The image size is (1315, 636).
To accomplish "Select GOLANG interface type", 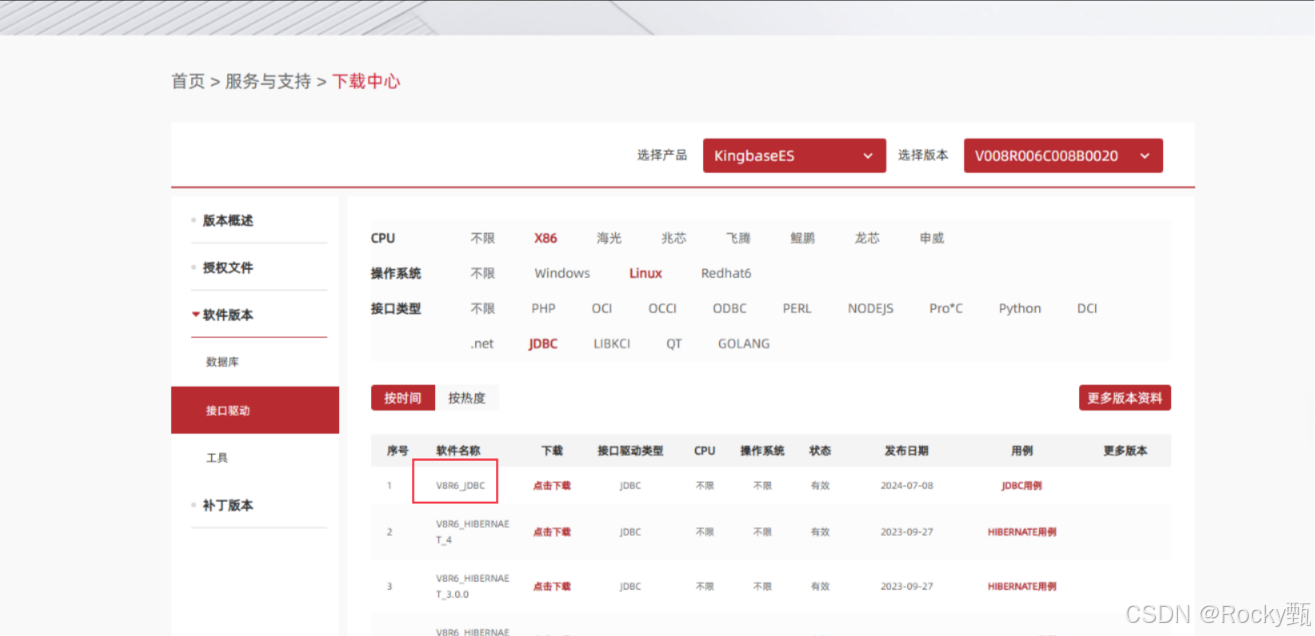I will pyautogui.click(x=744, y=343).
